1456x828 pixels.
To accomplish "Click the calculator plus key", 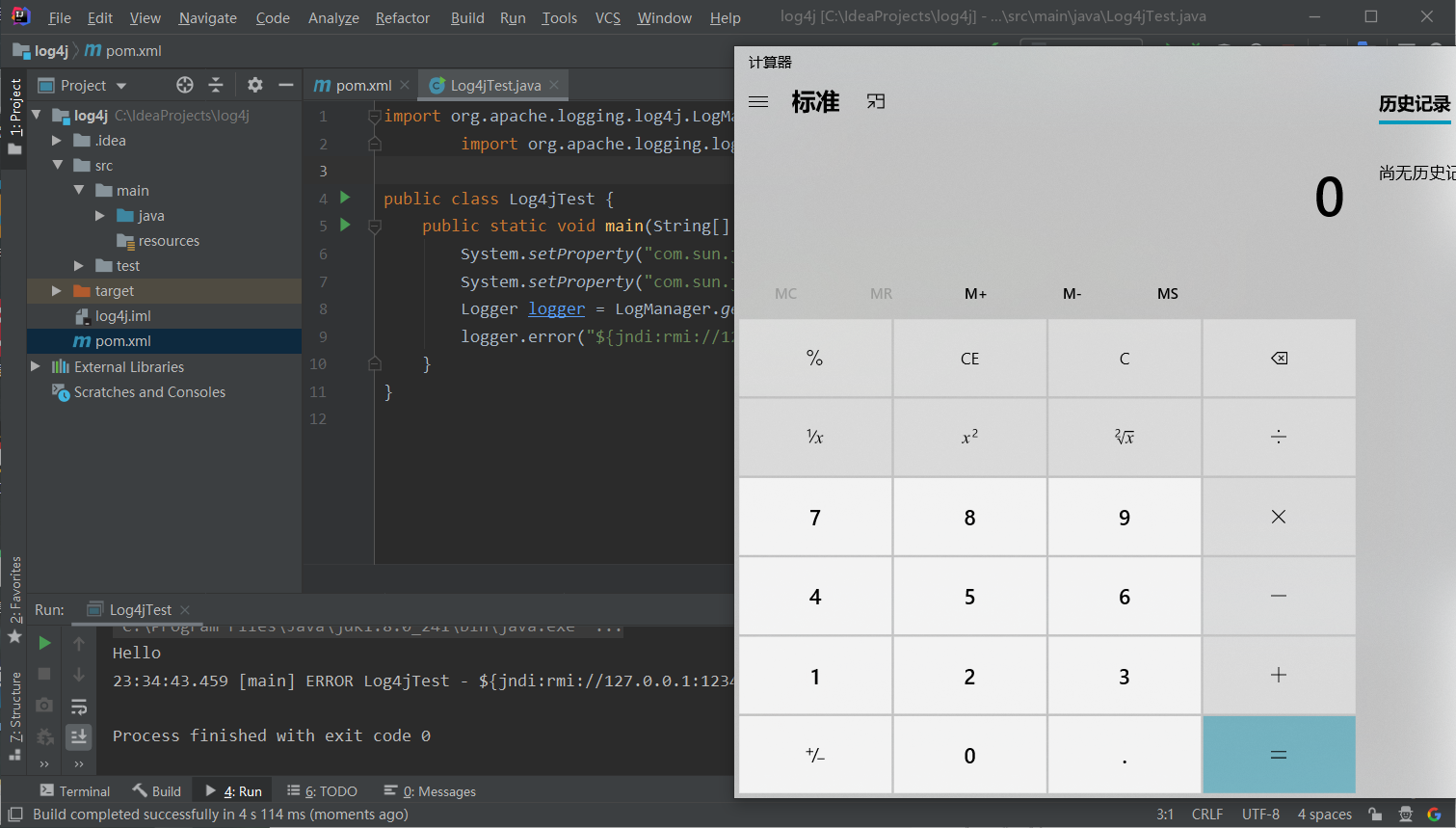I will pyautogui.click(x=1279, y=676).
